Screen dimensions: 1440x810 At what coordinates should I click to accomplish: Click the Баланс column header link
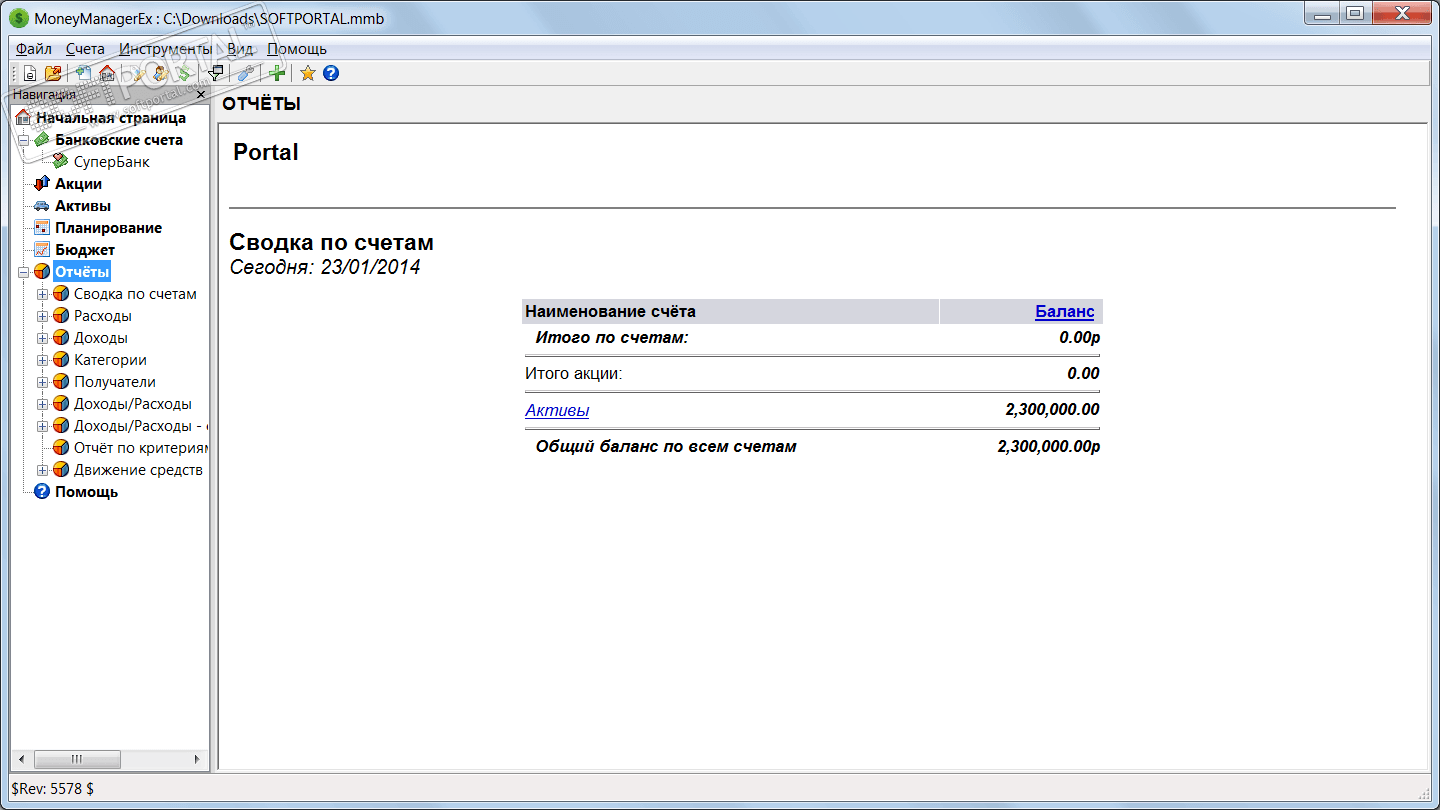pyautogui.click(x=1065, y=312)
